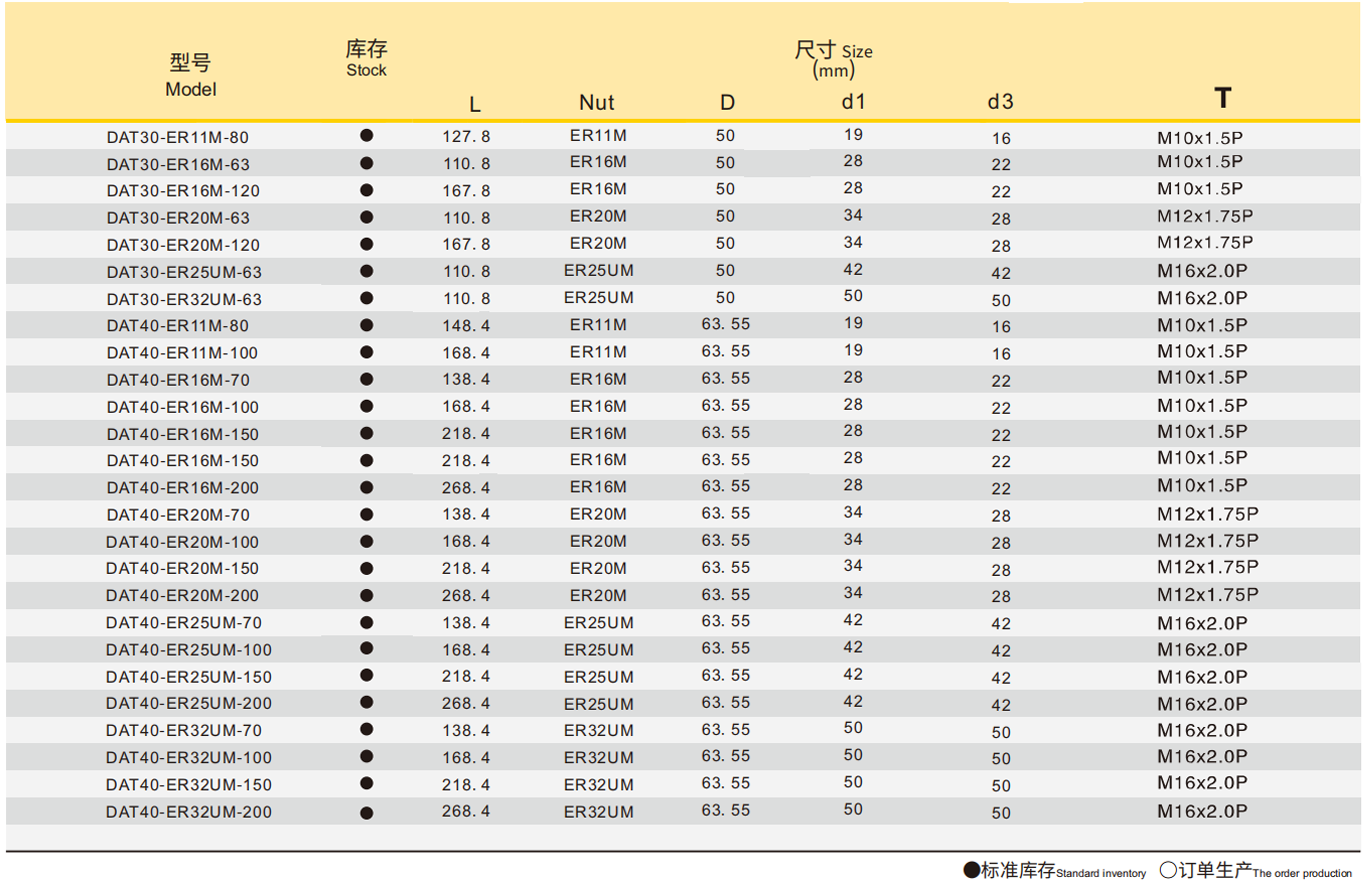Select the stock dot in DAT40-ER11M-100 row
Viewport: 1364px width, 895px height.
pos(366,352)
